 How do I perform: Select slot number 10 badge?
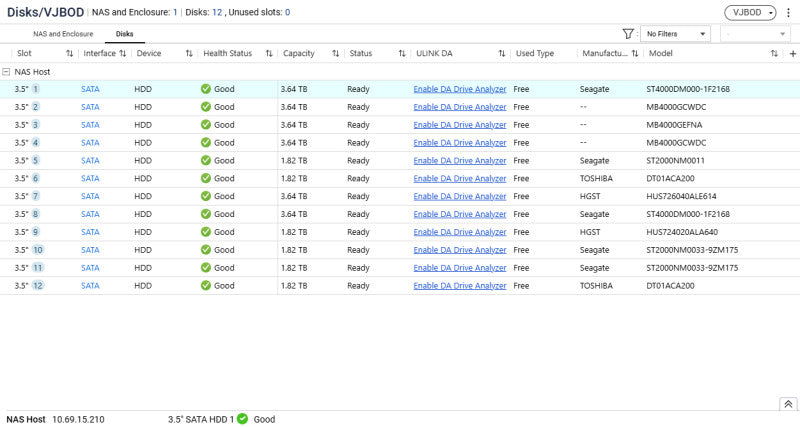(38, 249)
